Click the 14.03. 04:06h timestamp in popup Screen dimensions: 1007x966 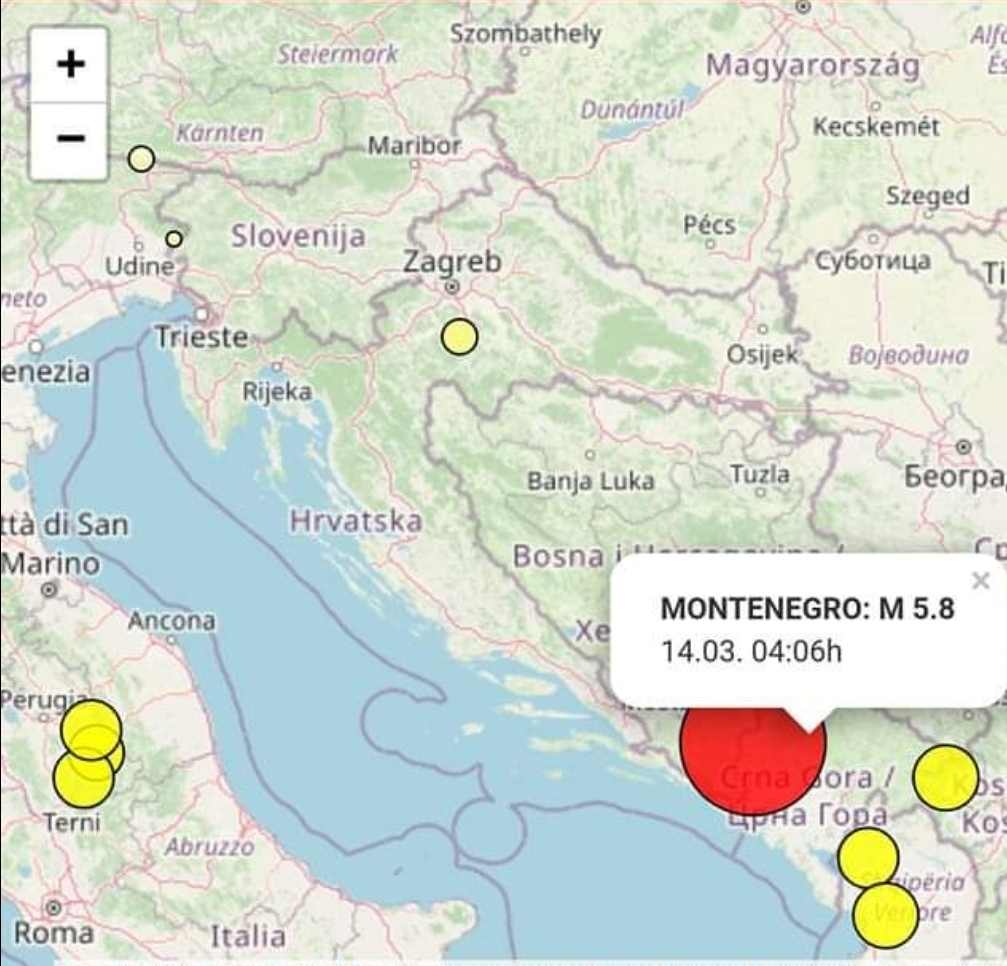pos(751,650)
